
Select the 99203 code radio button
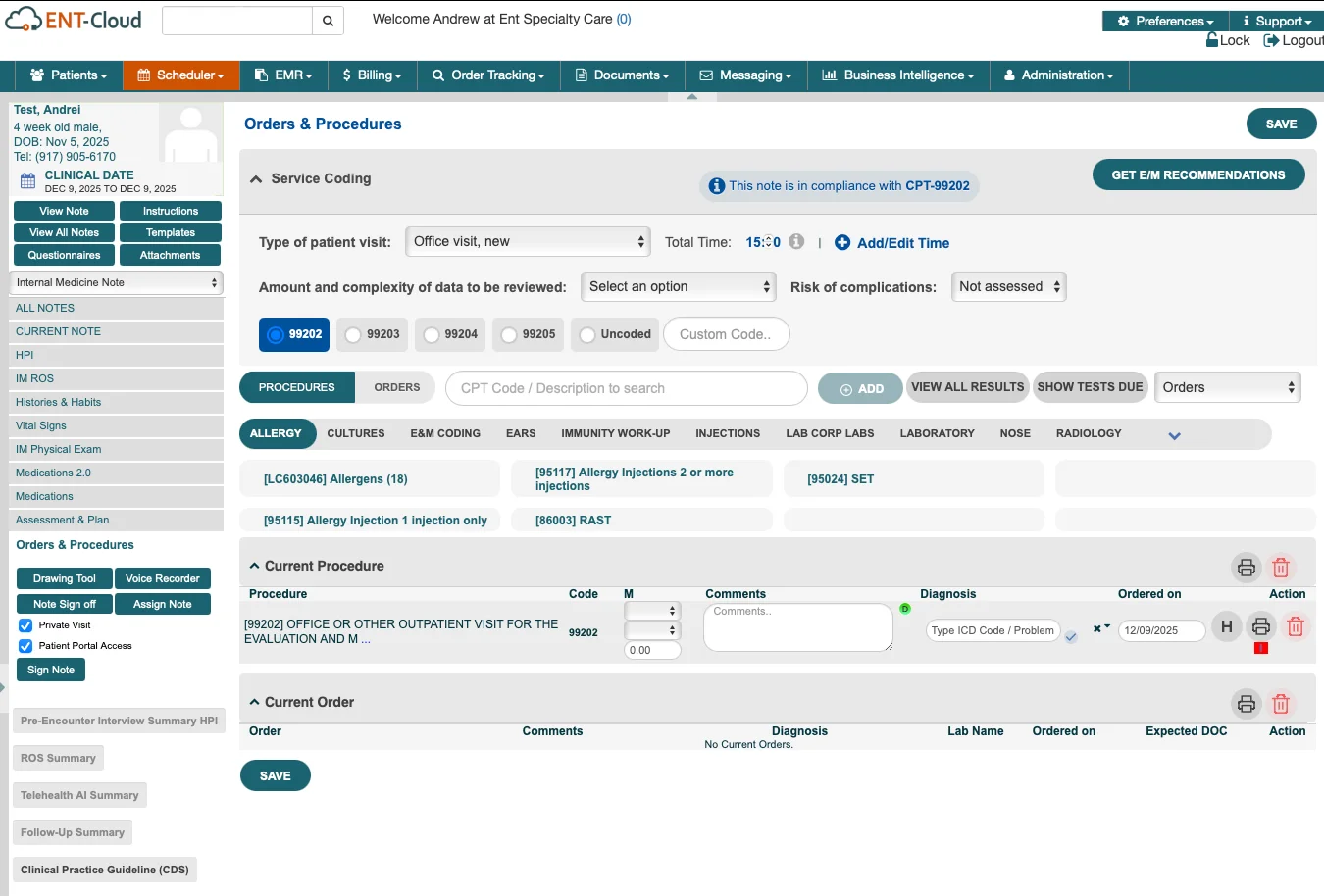click(353, 335)
